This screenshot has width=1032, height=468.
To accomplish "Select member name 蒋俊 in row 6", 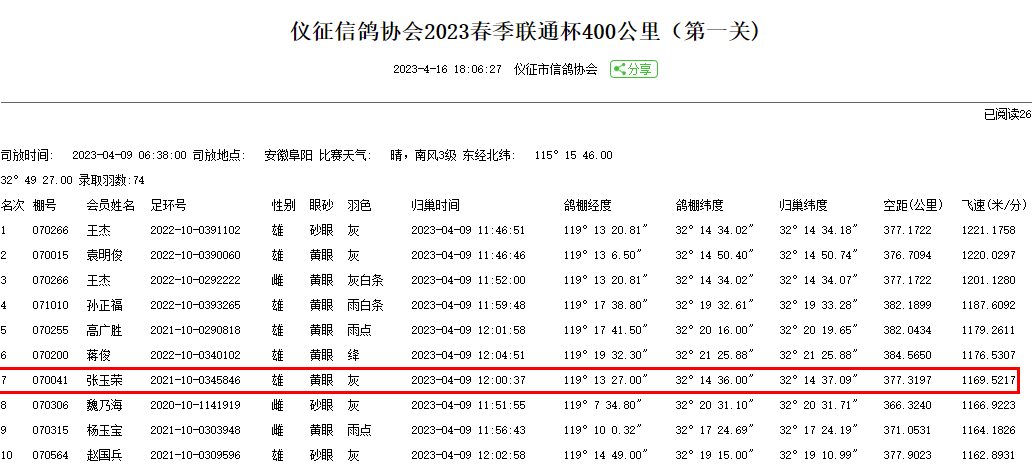I will tap(98, 355).
